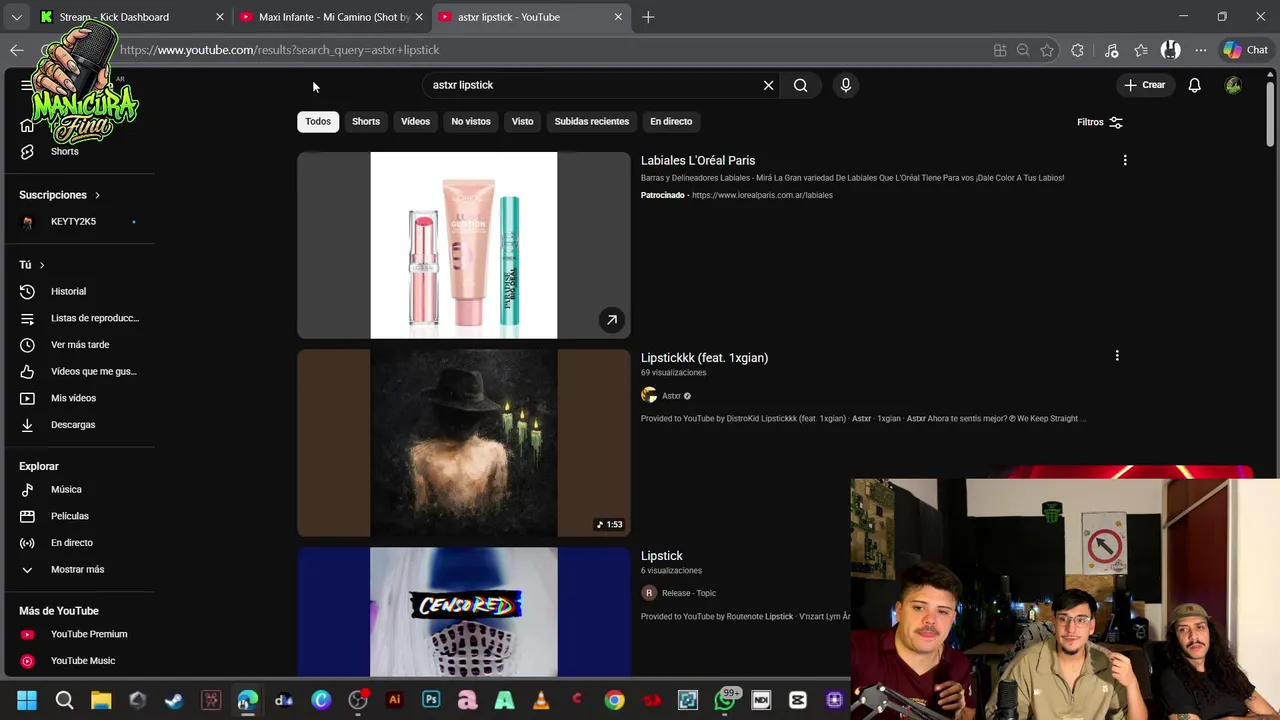
Task: Open Windows Start menu
Action: pyautogui.click(x=27, y=700)
